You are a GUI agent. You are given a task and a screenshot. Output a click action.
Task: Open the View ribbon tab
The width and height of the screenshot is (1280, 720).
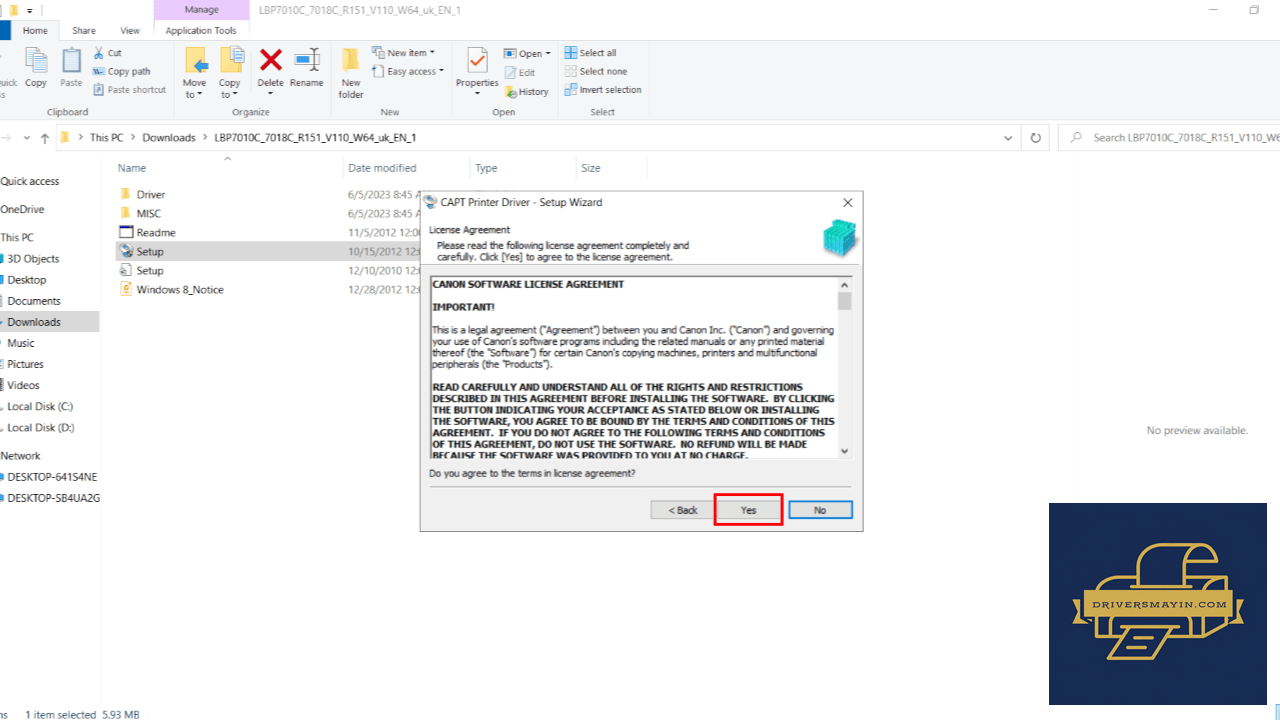(130, 31)
